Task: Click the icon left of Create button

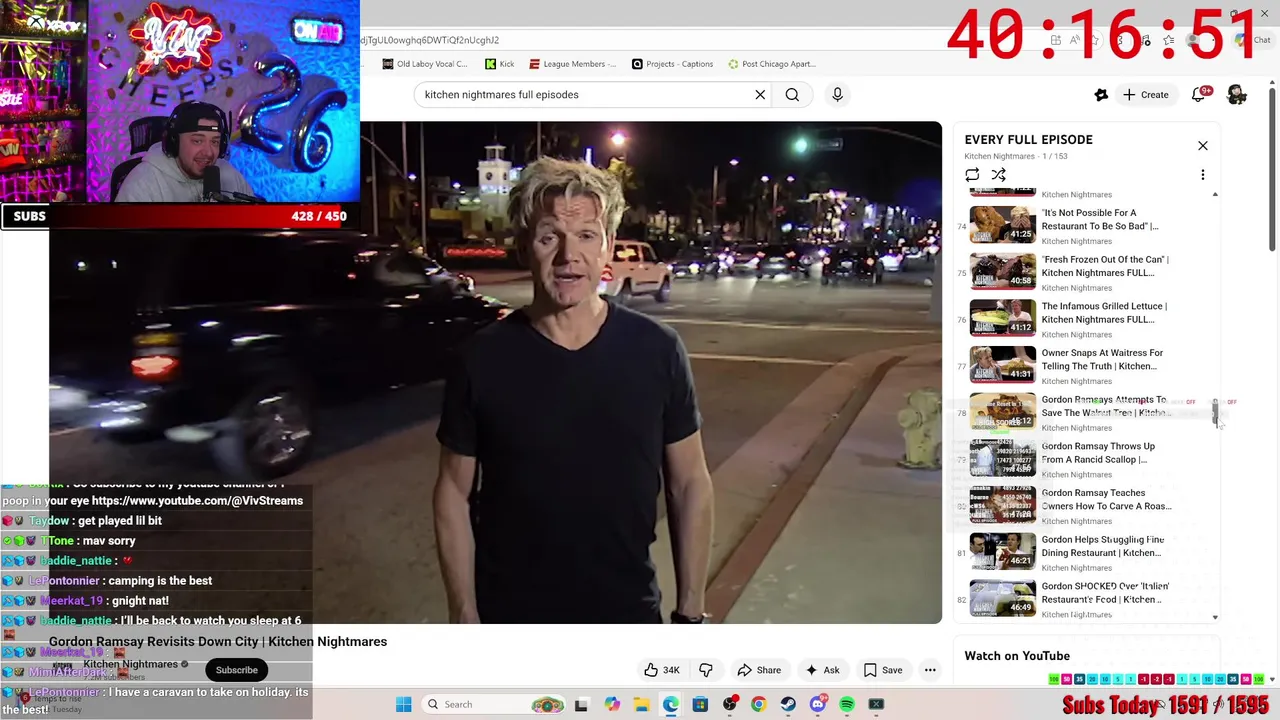Action: click(1101, 95)
